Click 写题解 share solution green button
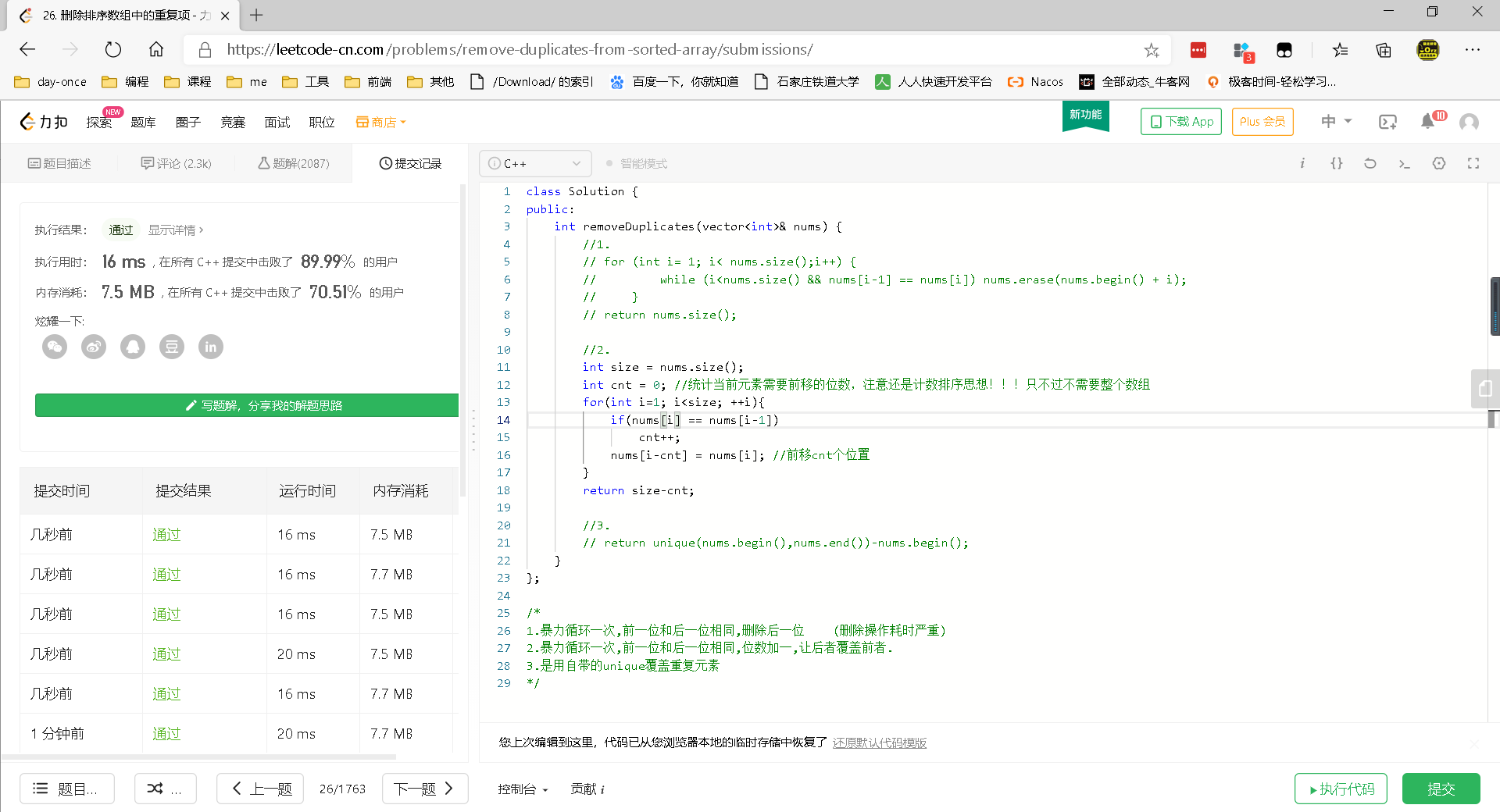The height and width of the screenshot is (812, 1500). pos(247,405)
